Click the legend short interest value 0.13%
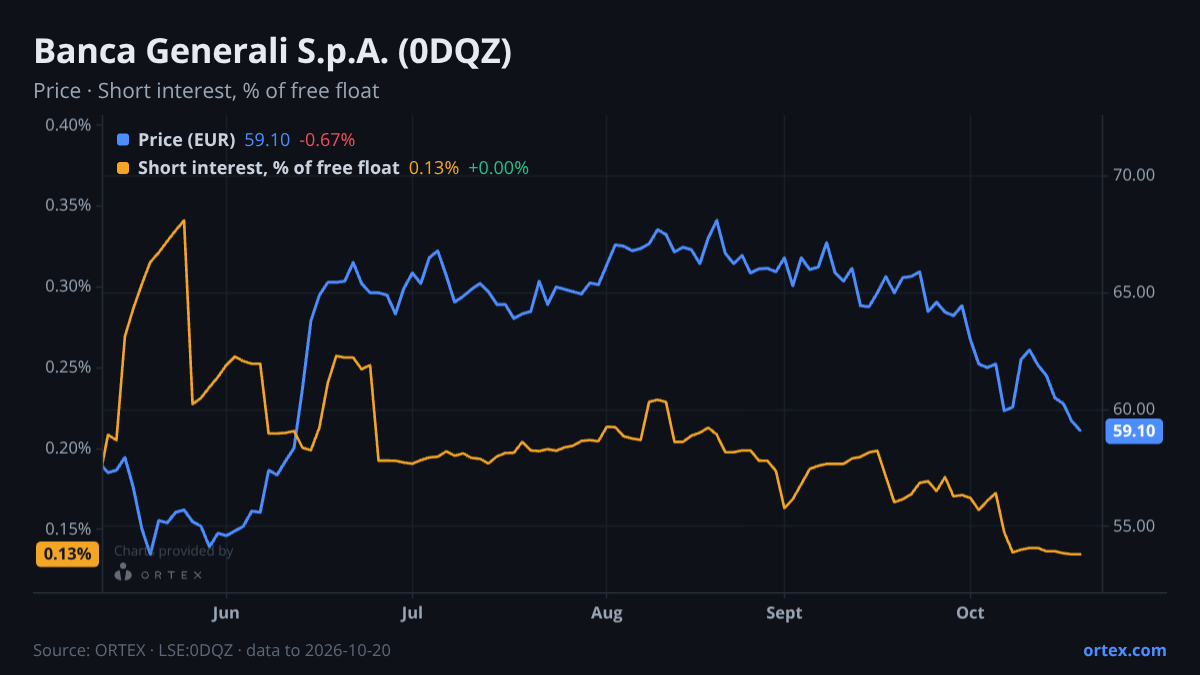Image resolution: width=1200 pixels, height=675 pixels. click(x=434, y=168)
